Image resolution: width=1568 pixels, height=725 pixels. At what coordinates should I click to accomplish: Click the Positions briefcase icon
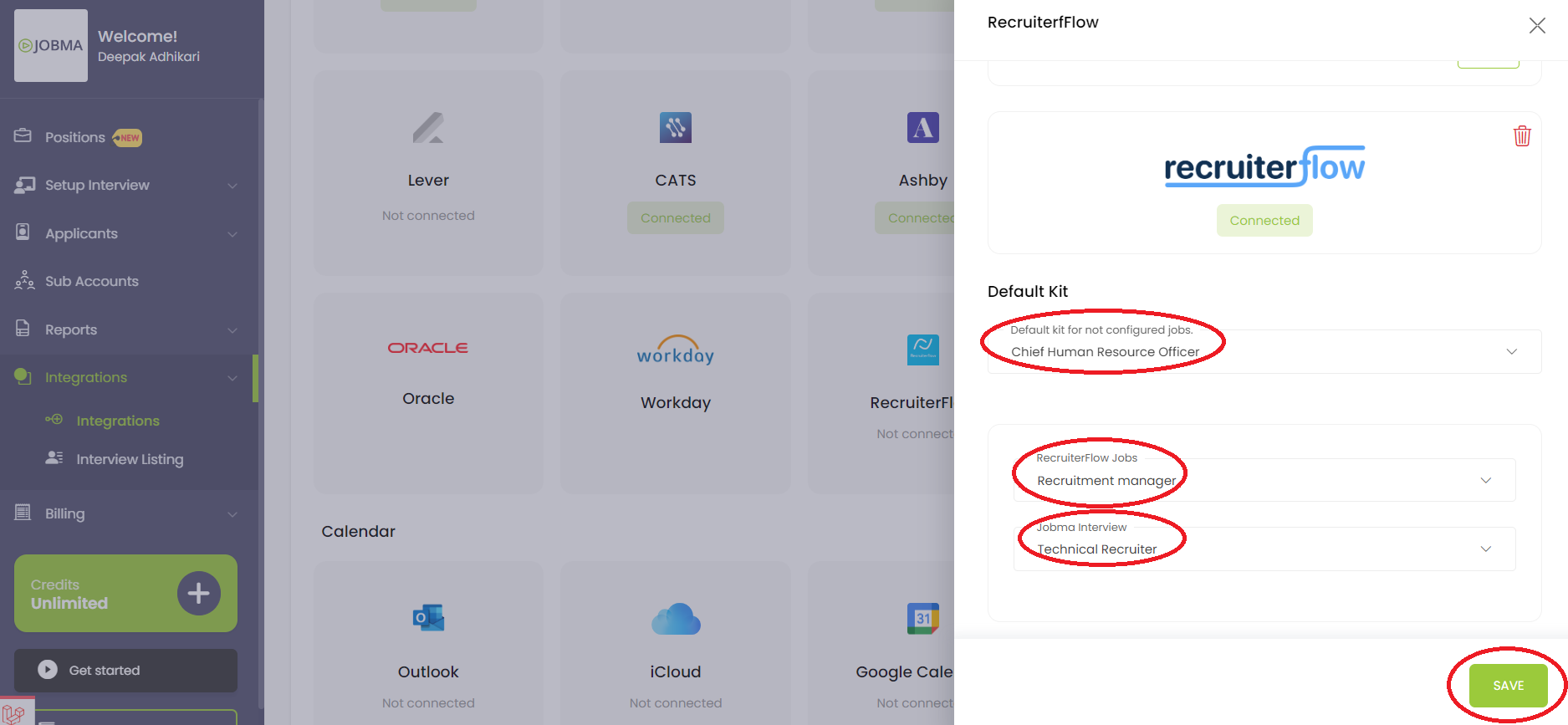click(x=23, y=135)
